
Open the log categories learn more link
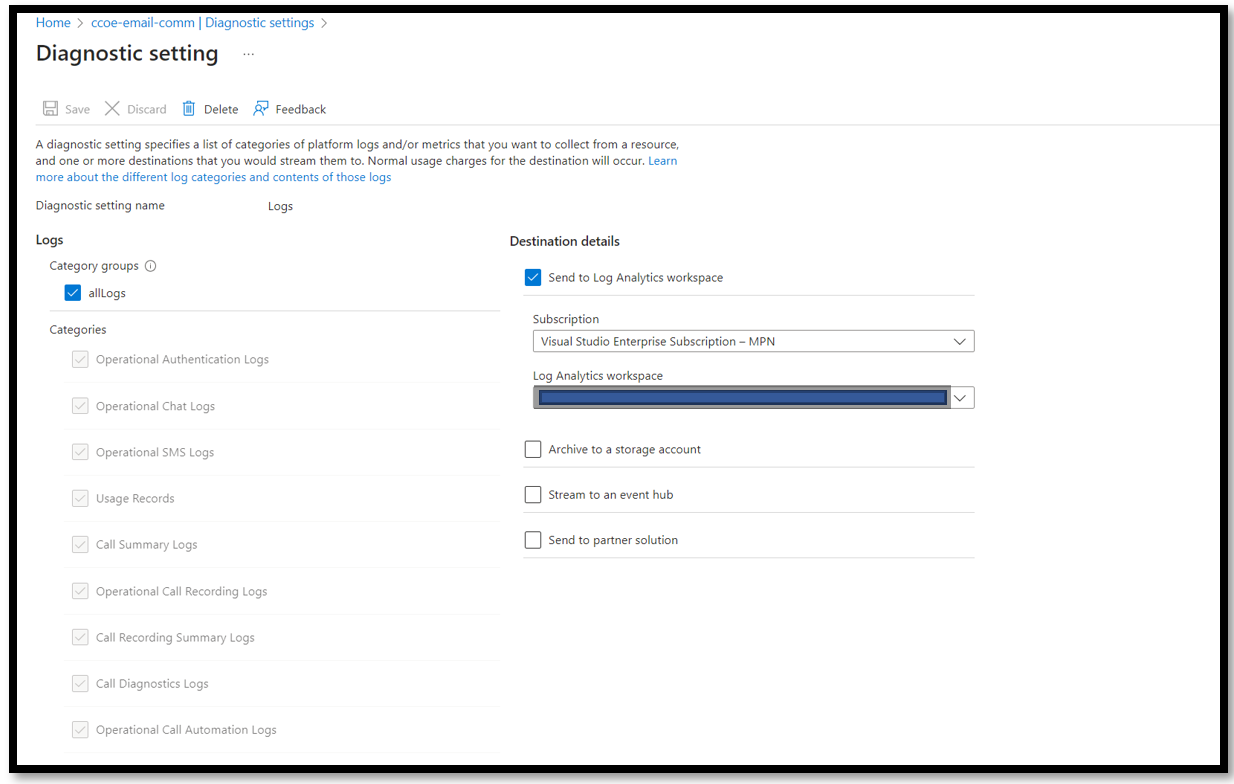click(x=213, y=176)
